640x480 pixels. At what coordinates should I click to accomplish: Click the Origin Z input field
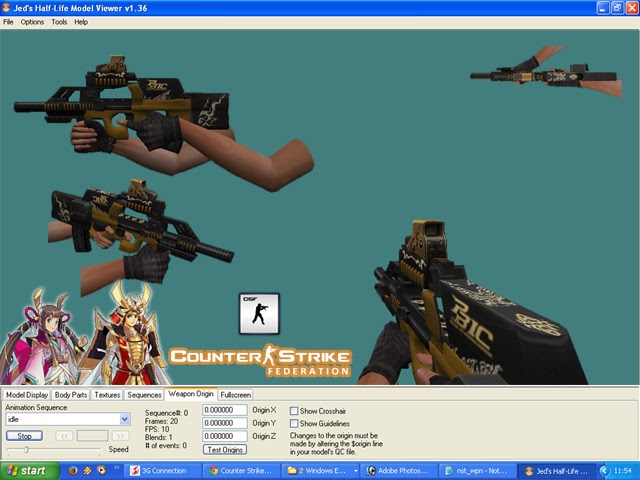point(225,436)
